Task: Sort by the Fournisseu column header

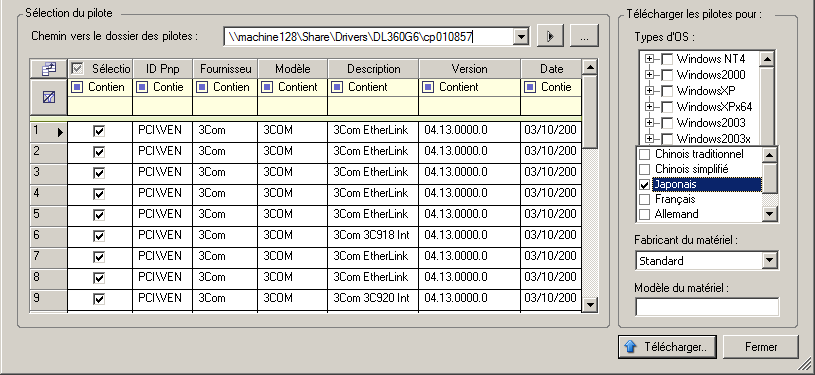Action: (225, 69)
